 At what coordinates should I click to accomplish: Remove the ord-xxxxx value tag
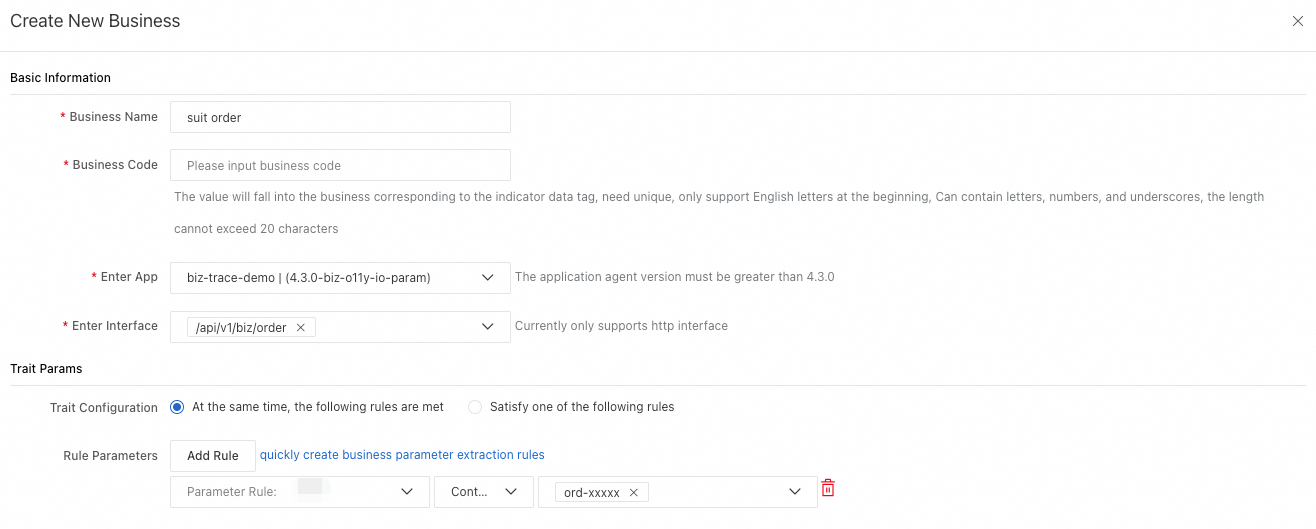[x=633, y=492]
